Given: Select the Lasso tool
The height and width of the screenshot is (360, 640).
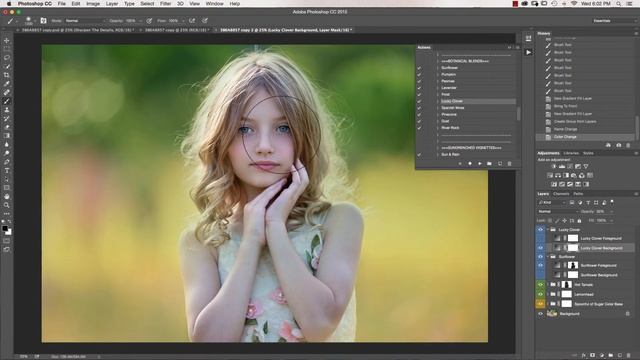Looking at the screenshot, I should [x=7, y=58].
